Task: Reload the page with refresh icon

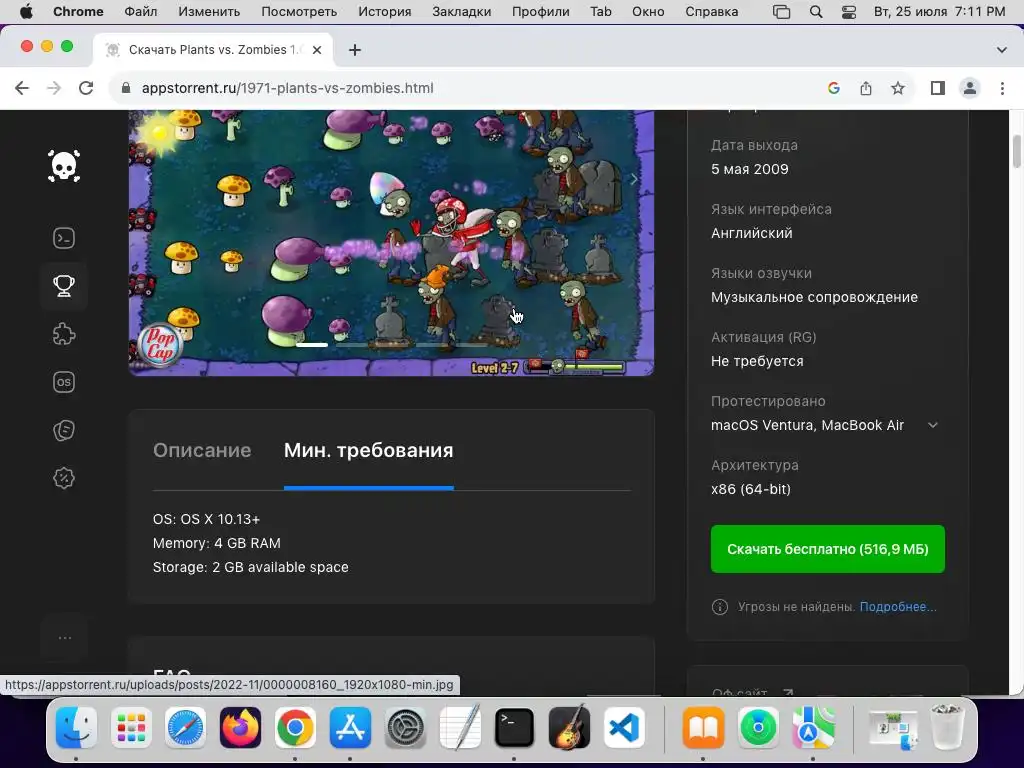Action: pyautogui.click(x=86, y=88)
